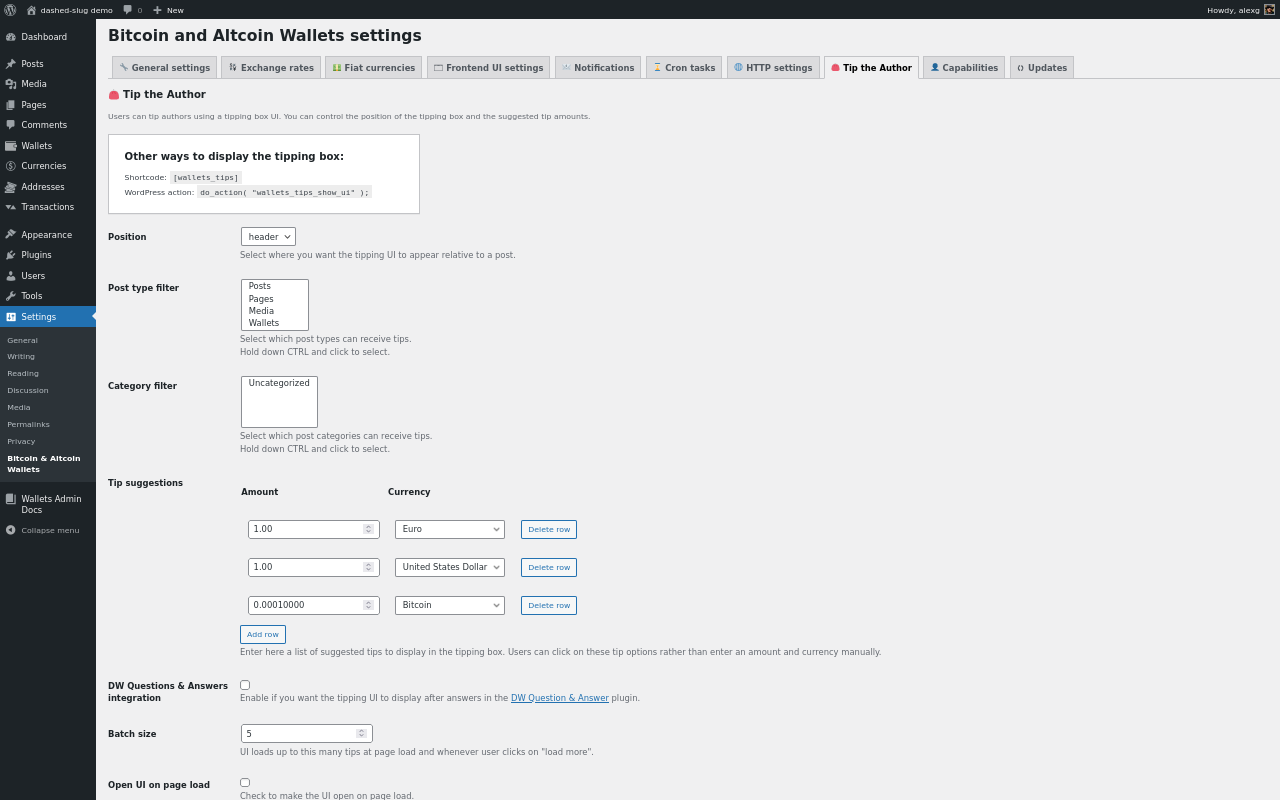
Task: Open Discussion under Settings submenu
Action: point(28,390)
